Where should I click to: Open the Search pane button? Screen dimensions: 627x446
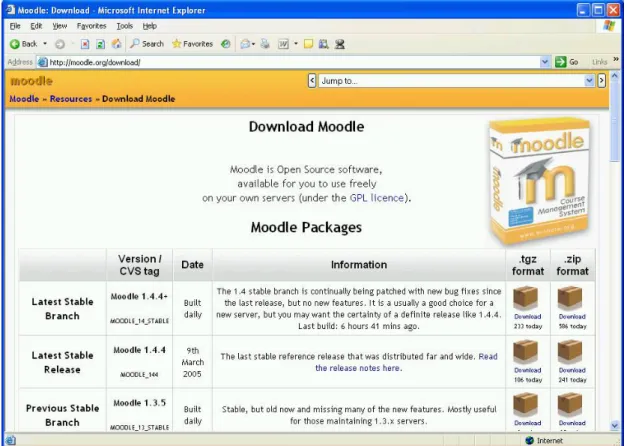click(x=147, y=44)
